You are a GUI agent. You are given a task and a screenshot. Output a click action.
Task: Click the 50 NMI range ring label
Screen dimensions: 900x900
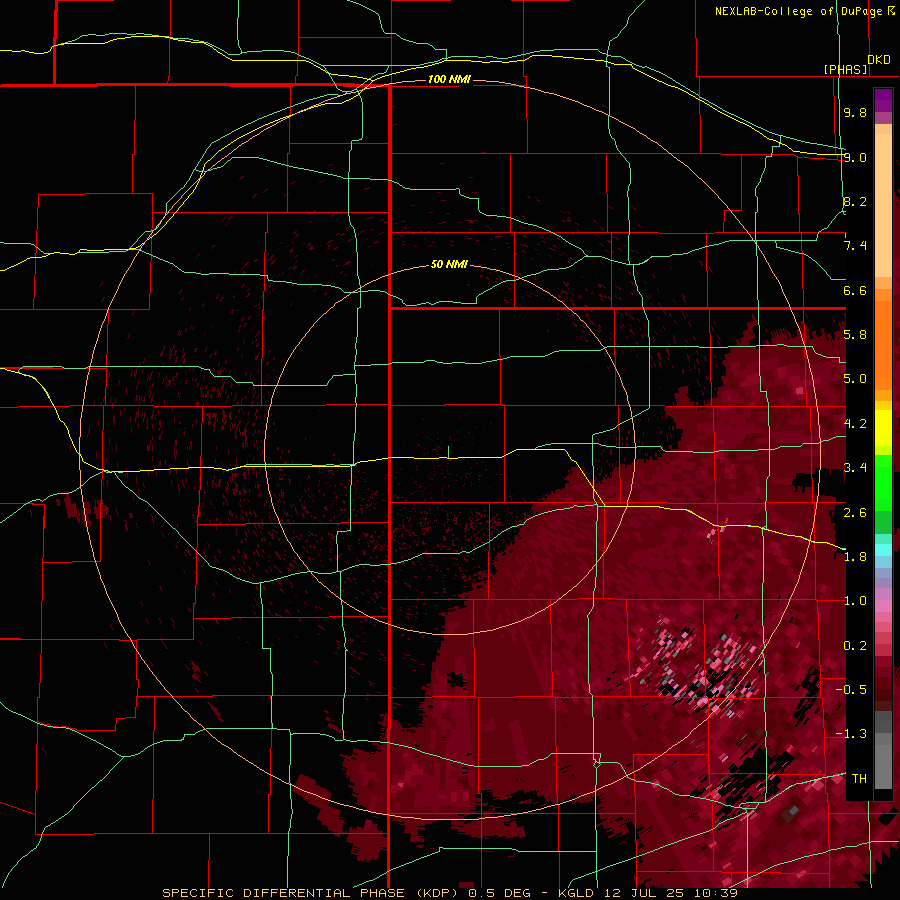pos(449,264)
